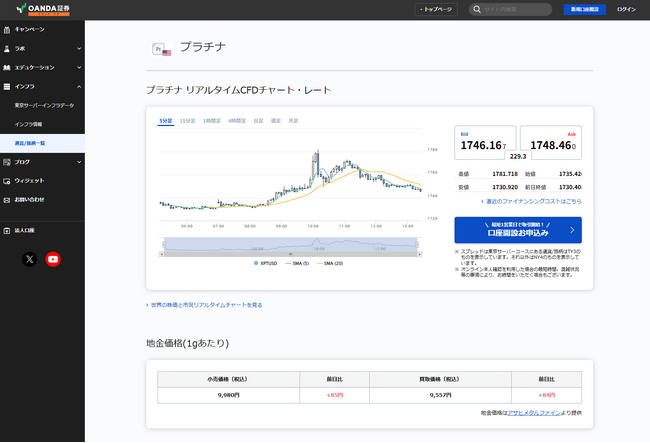Image resolution: width=650 pixels, height=443 pixels.
Task: Open the YouTube social icon
Action: pyautogui.click(x=53, y=259)
